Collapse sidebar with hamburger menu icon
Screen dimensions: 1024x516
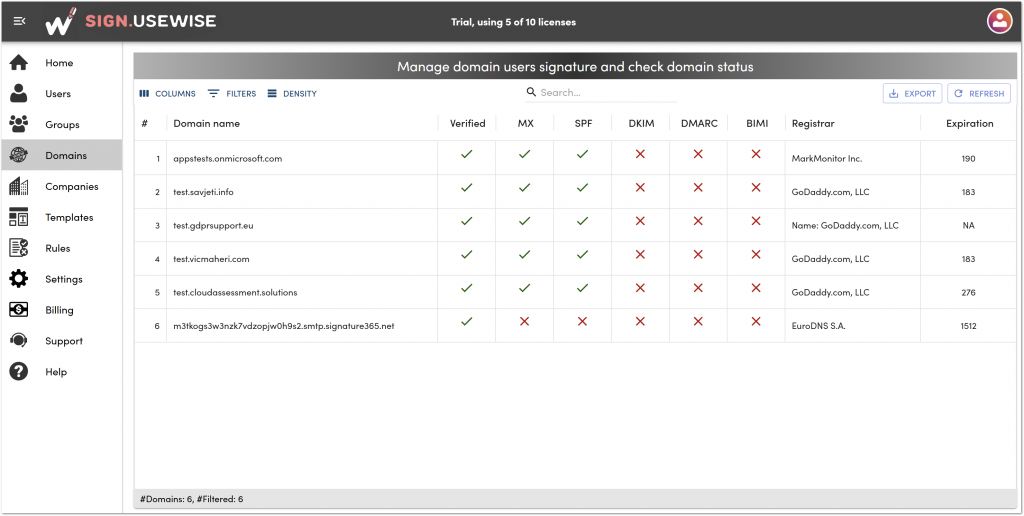20,22
